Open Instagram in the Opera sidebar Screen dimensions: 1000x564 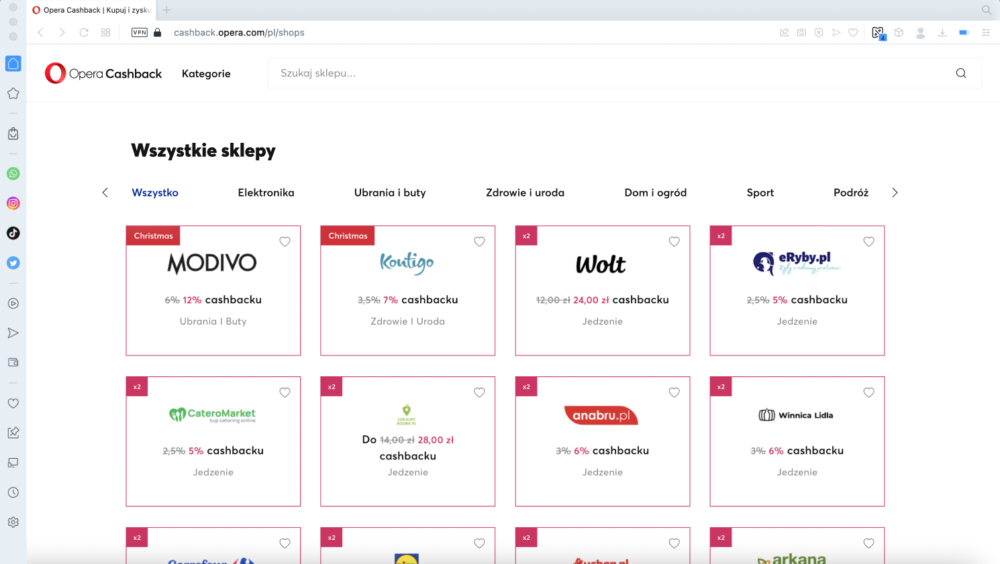point(13,204)
